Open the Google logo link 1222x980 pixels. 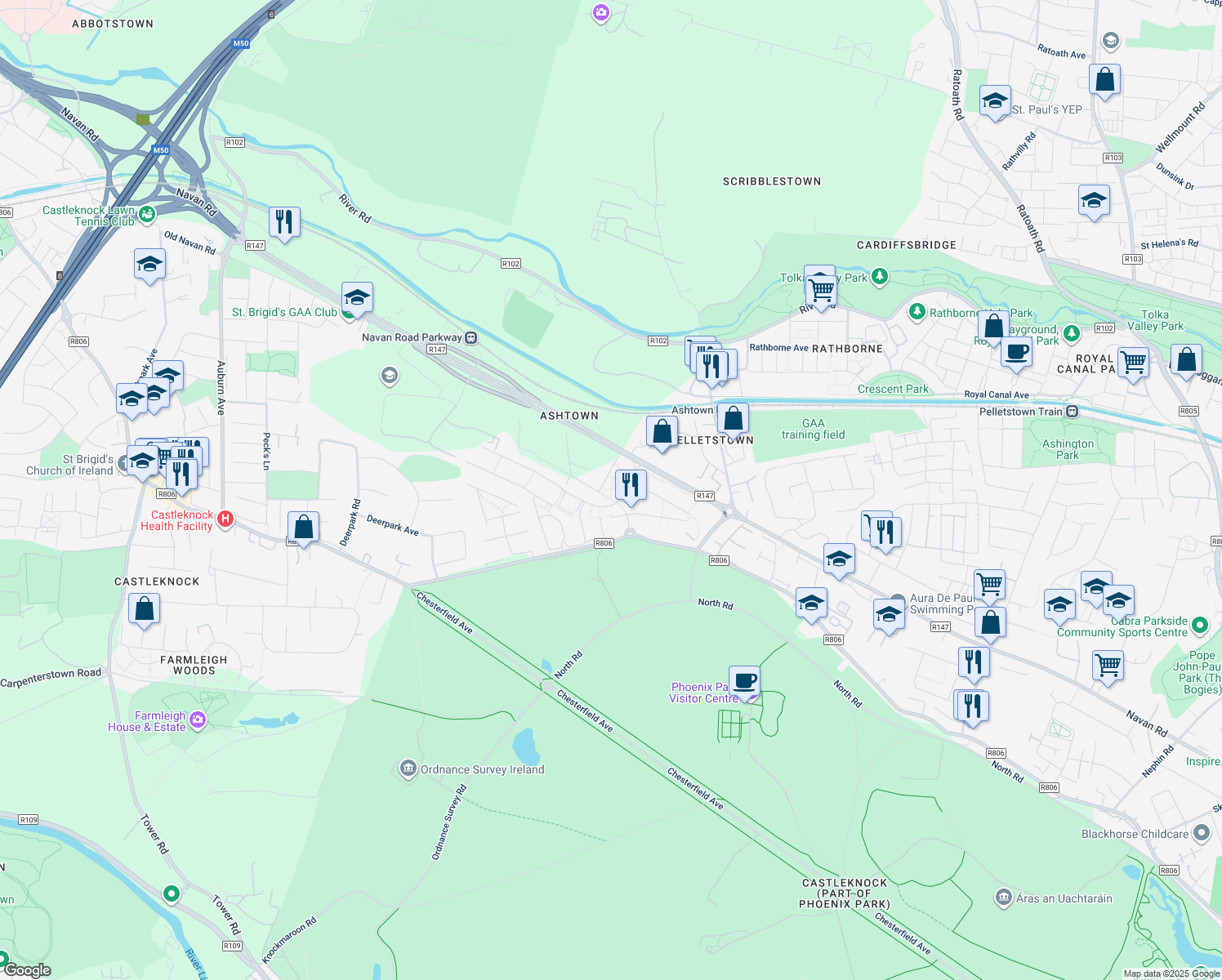[28, 970]
